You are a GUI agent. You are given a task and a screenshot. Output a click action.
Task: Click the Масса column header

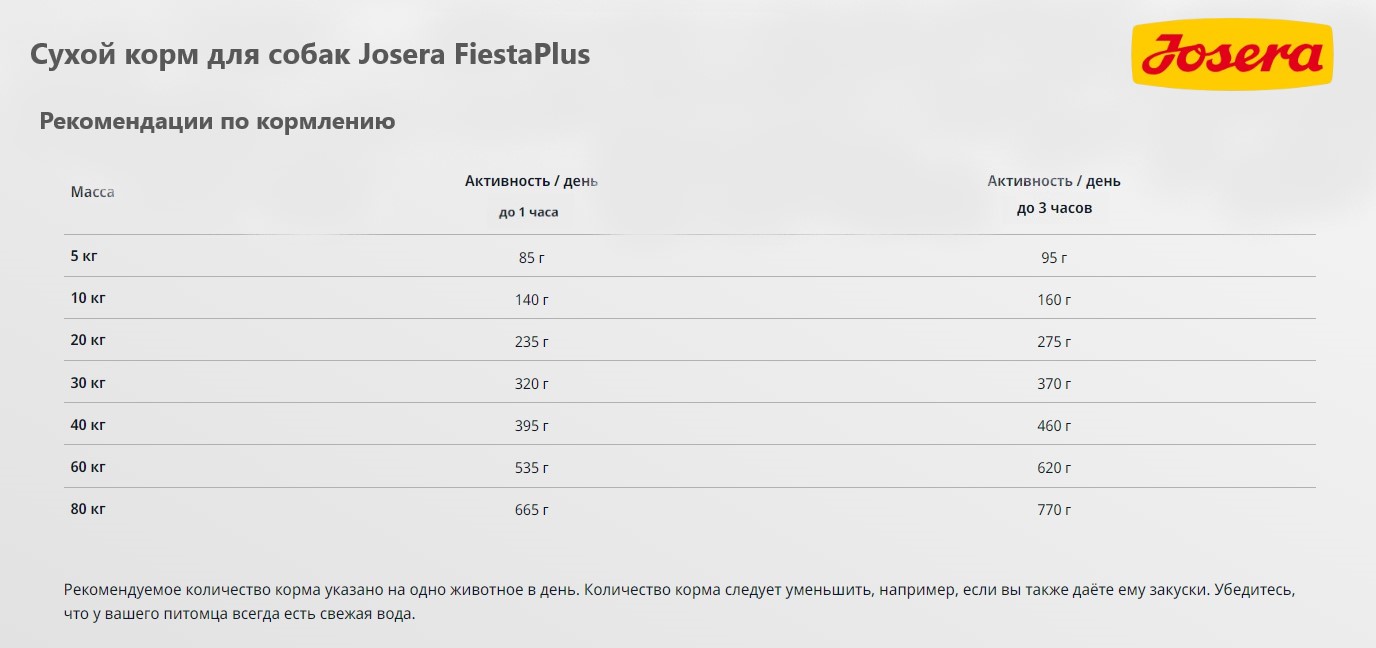click(x=92, y=192)
